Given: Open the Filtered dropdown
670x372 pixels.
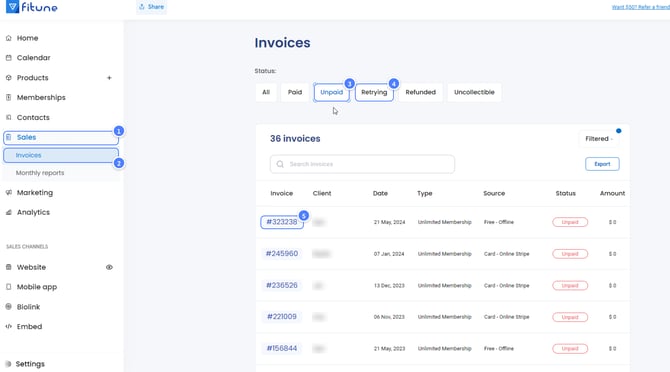Looking at the screenshot, I should 599,139.
